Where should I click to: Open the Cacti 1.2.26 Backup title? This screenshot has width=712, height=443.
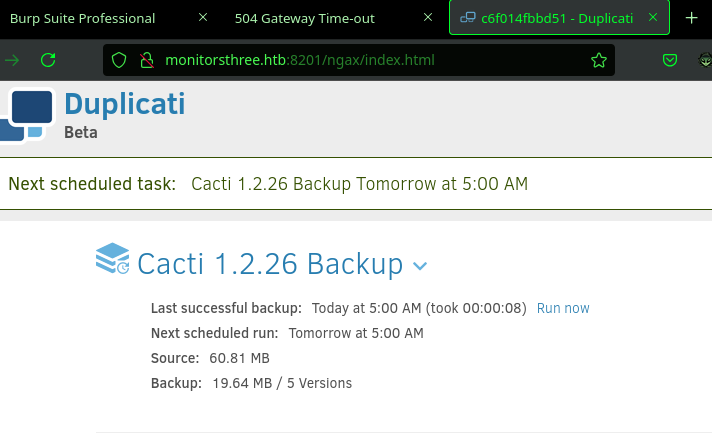pyautogui.click(x=270, y=263)
